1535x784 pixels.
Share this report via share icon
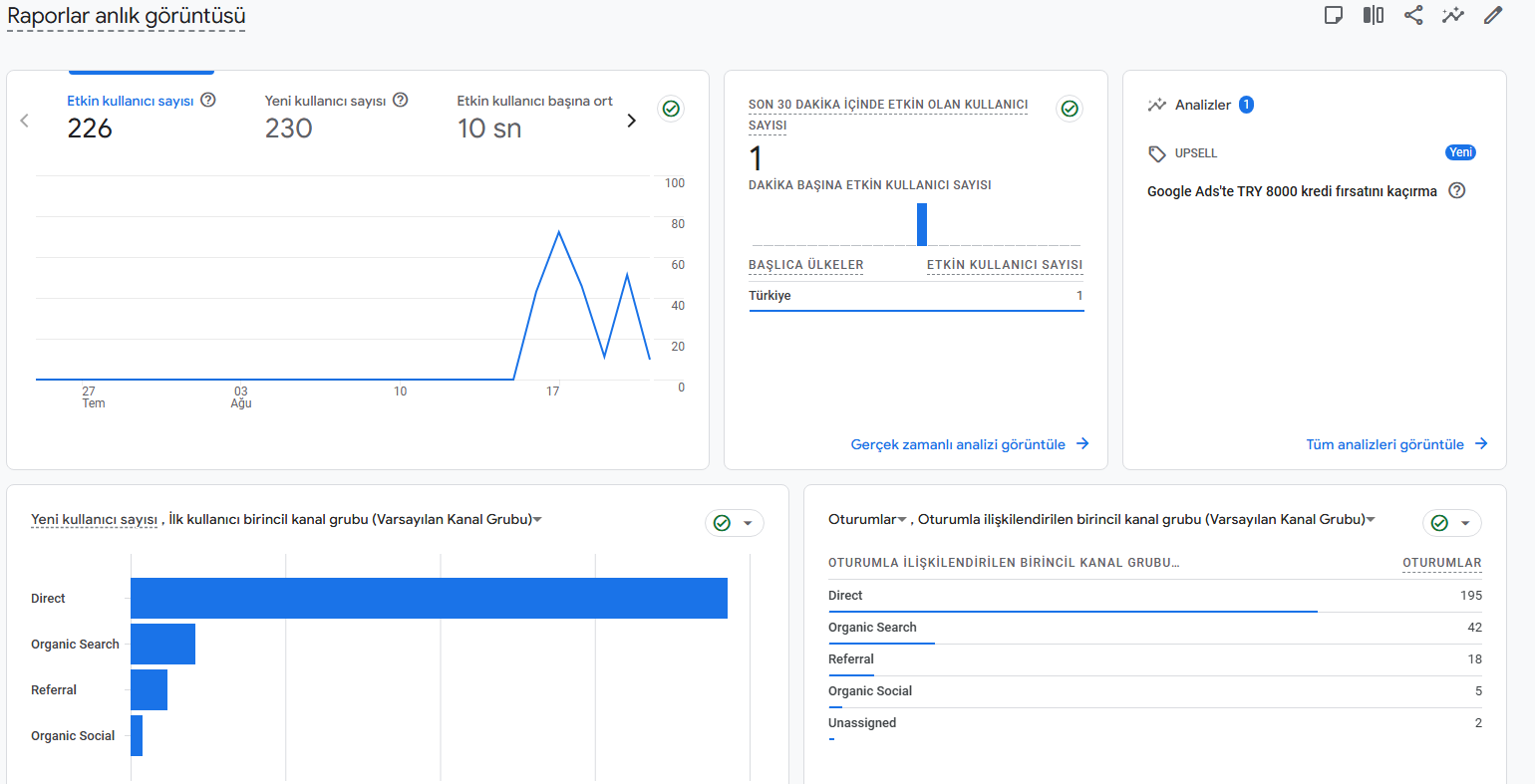[1413, 15]
